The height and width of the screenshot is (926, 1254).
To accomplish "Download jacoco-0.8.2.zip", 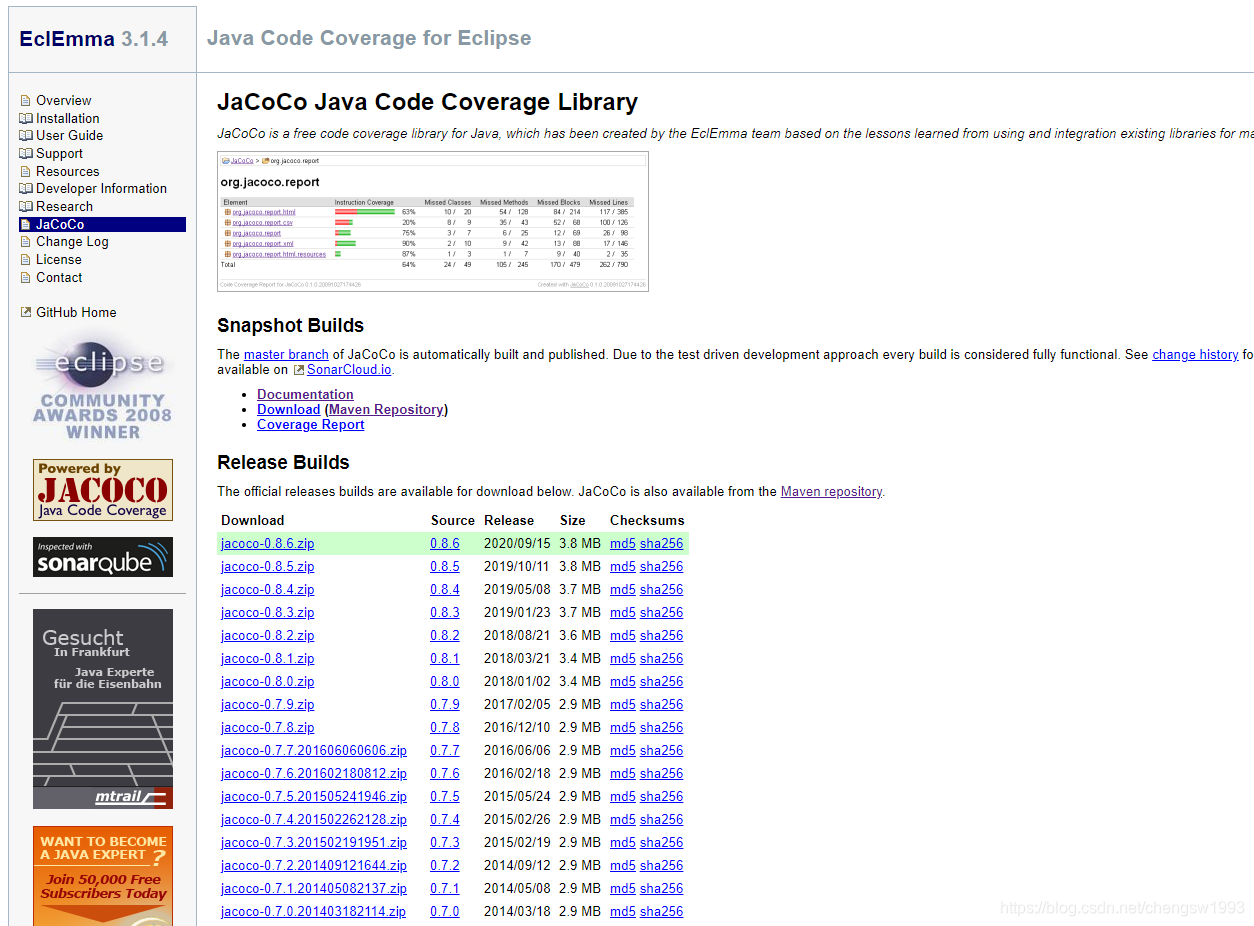I will tap(267, 635).
